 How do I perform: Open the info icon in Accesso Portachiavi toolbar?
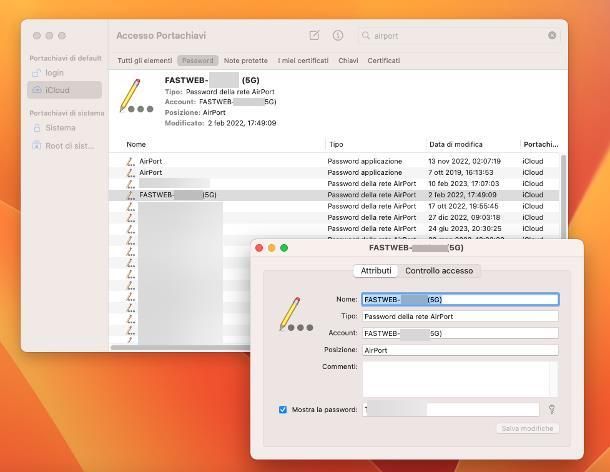(338, 35)
